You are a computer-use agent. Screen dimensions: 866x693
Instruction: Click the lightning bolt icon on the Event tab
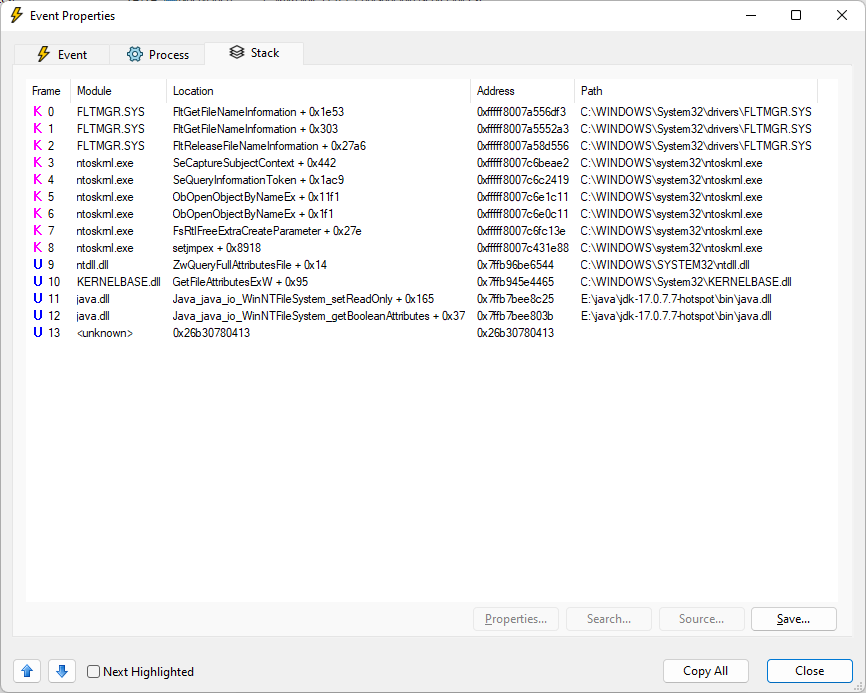(45, 54)
